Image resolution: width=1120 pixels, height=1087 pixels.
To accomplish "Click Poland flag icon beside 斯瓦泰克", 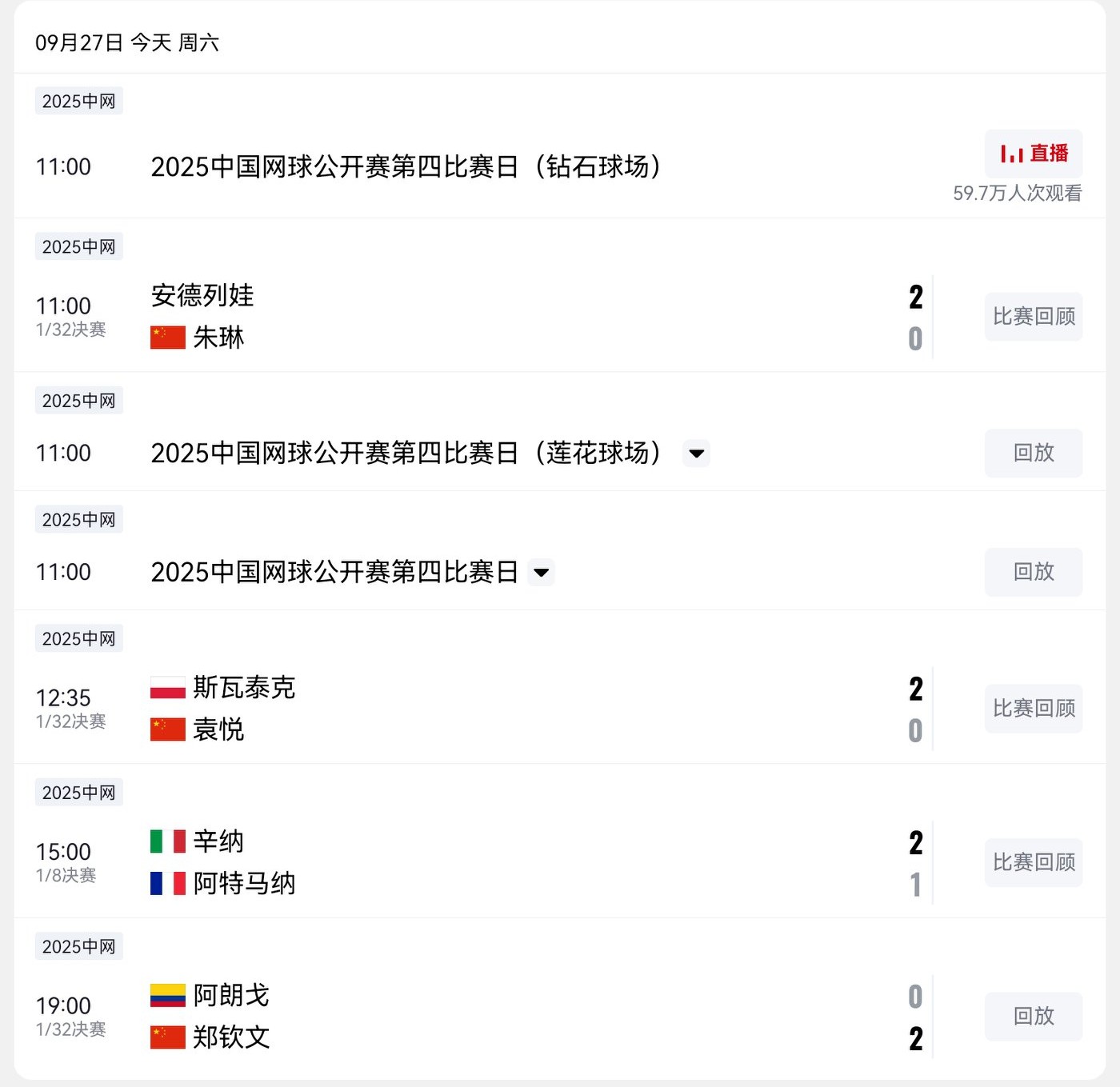I will click(168, 688).
